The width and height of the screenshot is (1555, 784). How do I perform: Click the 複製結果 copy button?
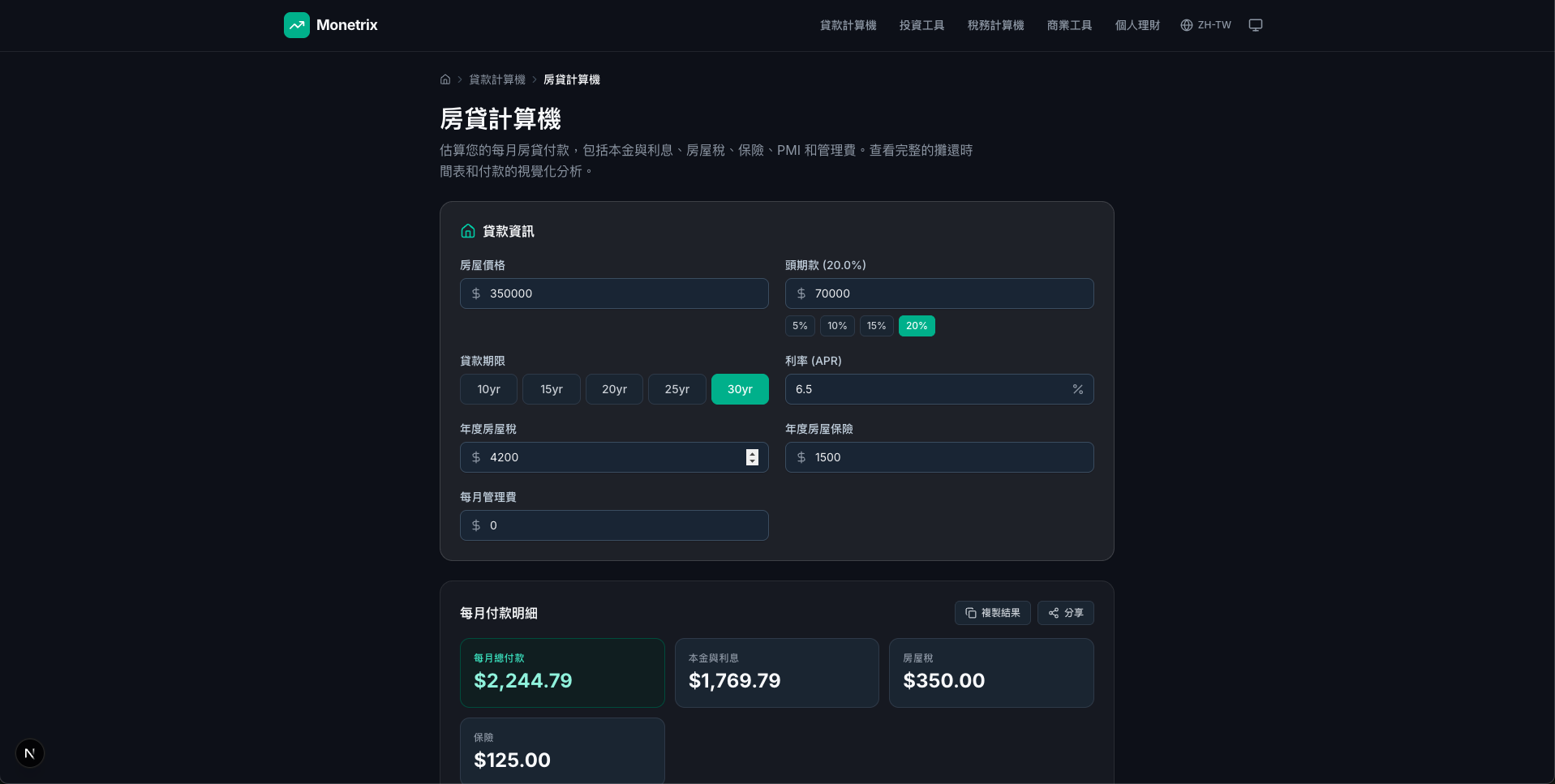point(993,613)
